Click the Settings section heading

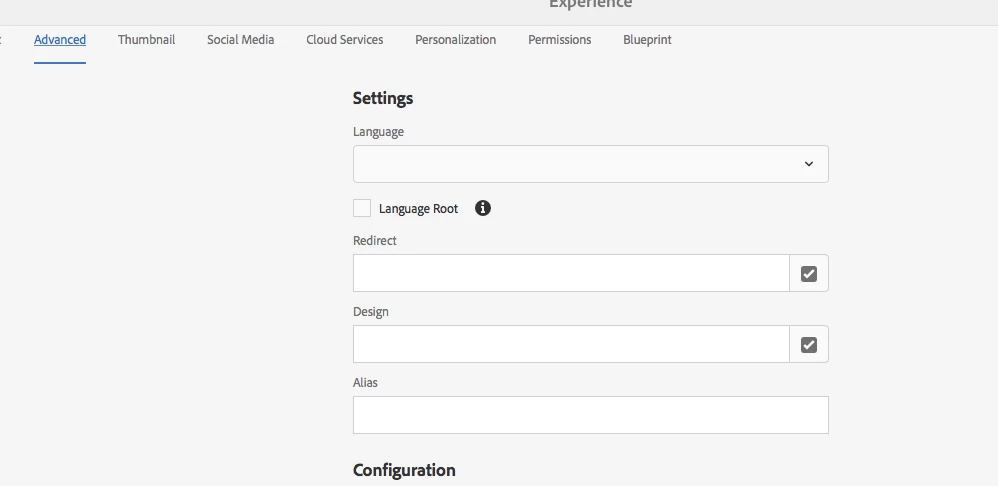tap(383, 98)
